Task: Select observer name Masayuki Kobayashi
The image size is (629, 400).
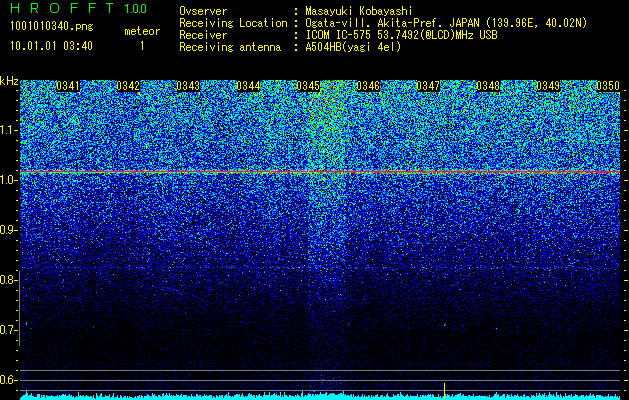Action: 359,11
